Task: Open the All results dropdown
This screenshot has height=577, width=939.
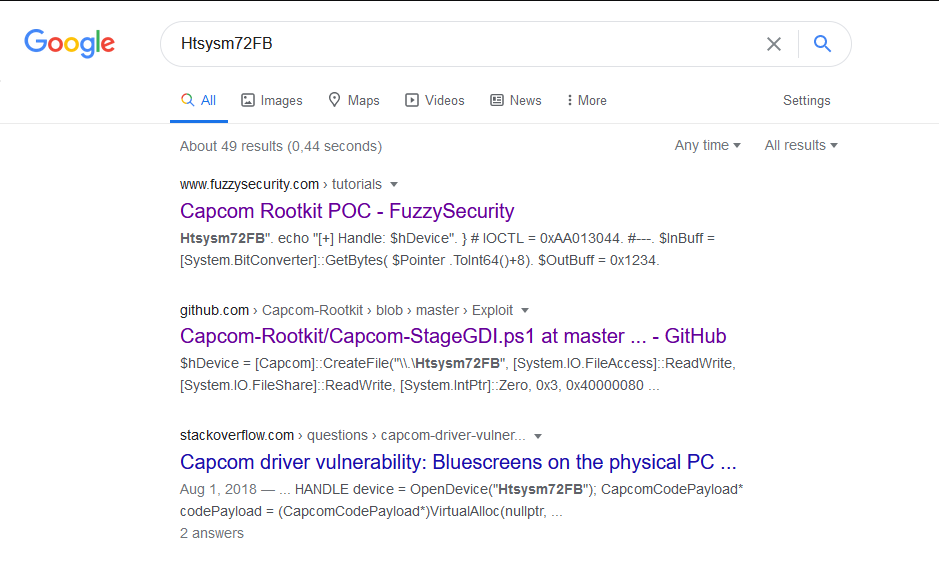Action: pyautogui.click(x=801, y=145)
